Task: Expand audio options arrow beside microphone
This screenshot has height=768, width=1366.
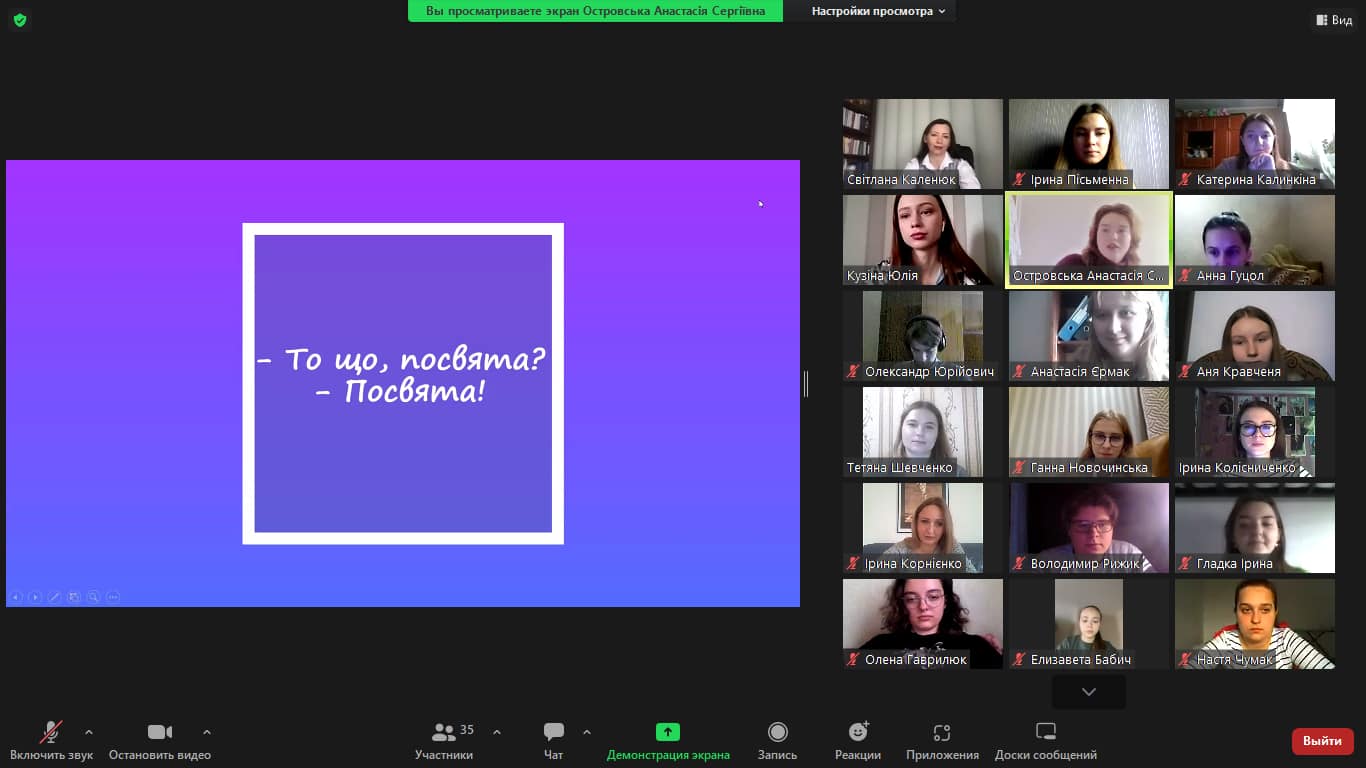Action: click(x=89, y=732)
